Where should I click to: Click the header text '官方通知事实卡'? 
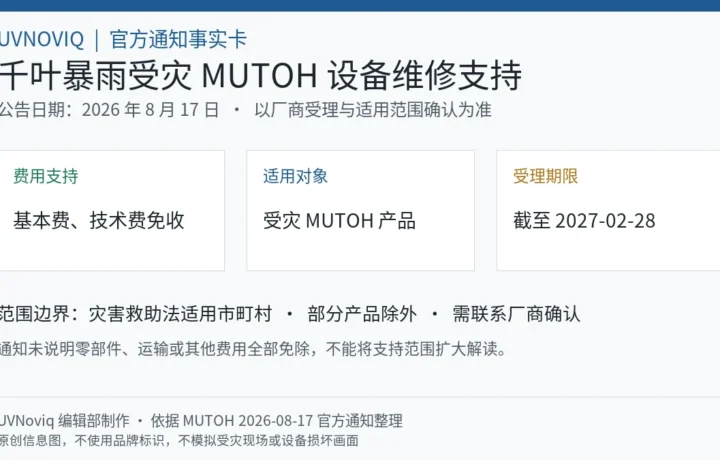[179, 39]
